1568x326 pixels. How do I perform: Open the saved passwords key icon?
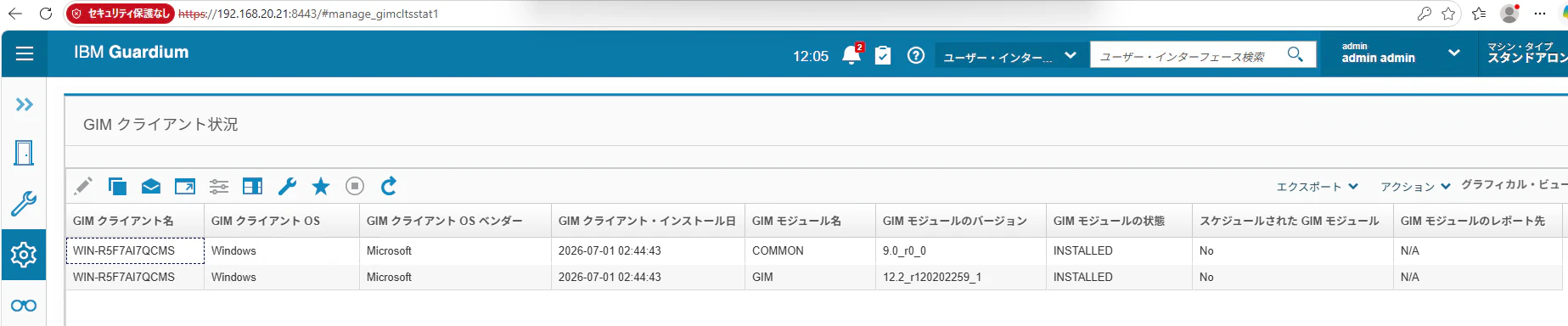point(1424,14)
